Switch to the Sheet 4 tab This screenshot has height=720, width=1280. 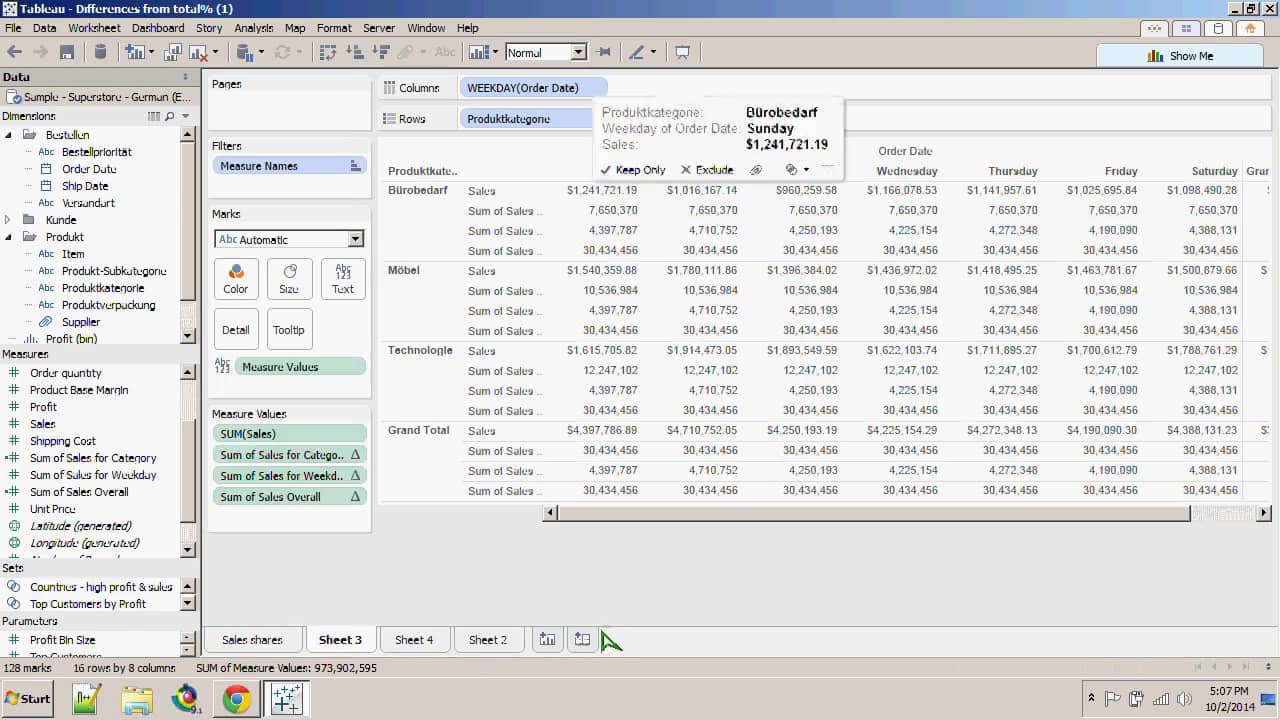click(414, 640)
